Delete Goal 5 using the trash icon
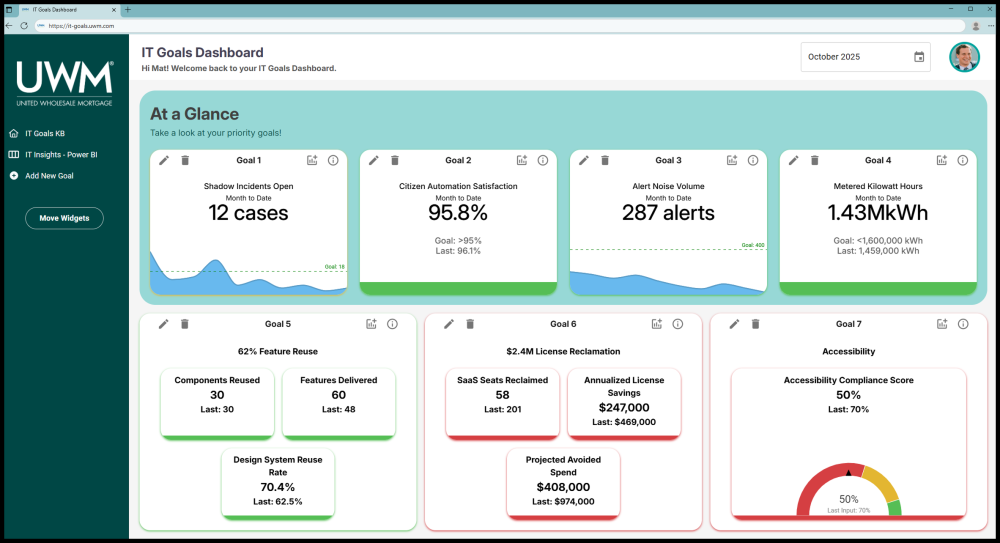The height and width of the screenshot is (543, 1000). [x=184, y=324]
